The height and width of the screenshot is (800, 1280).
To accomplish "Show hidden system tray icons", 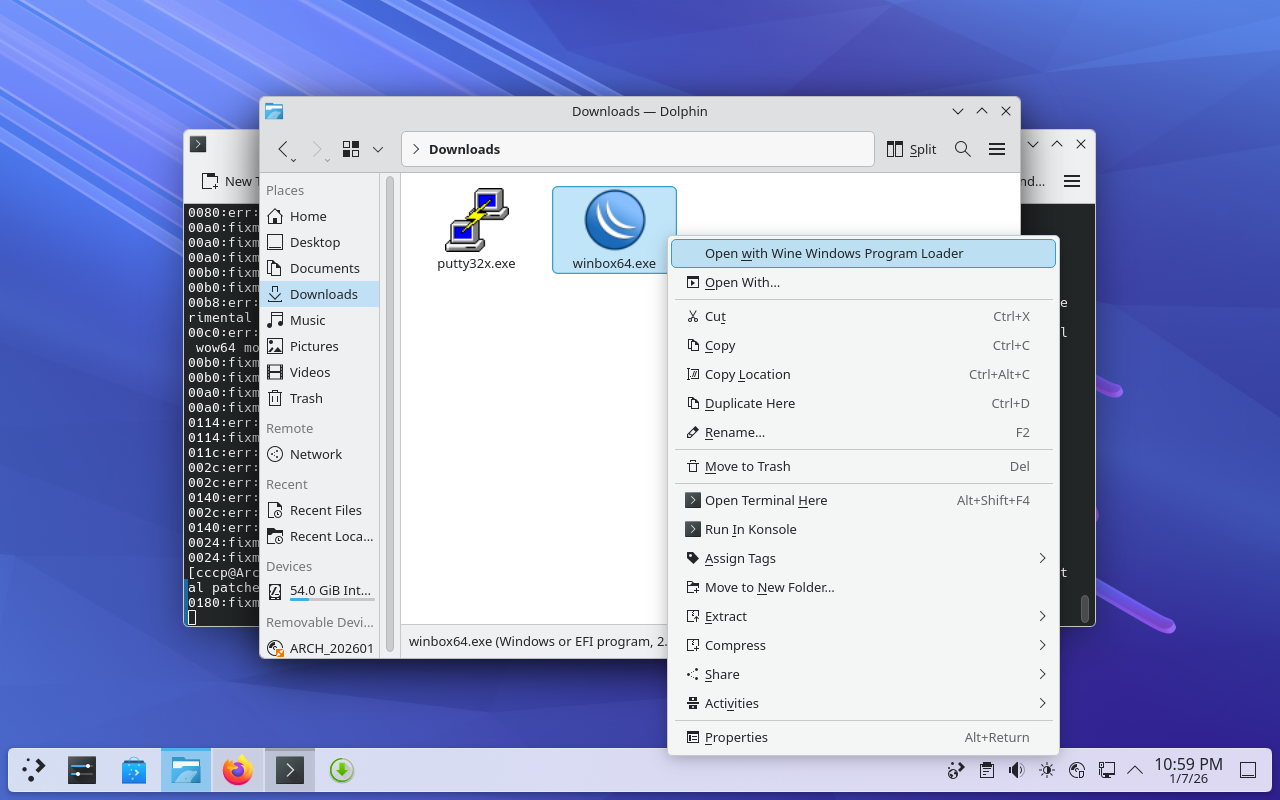I will click(x=1135, y=770).
